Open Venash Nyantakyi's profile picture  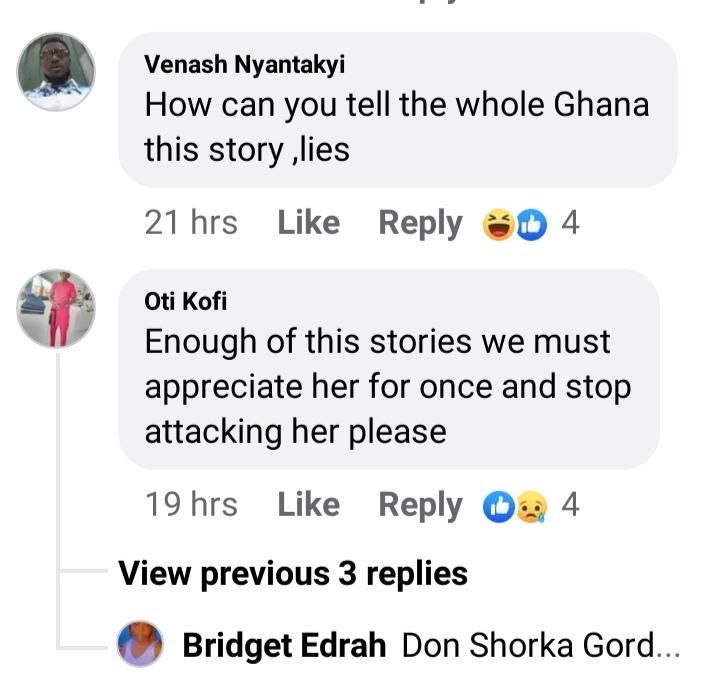click(x=57, y=70)
